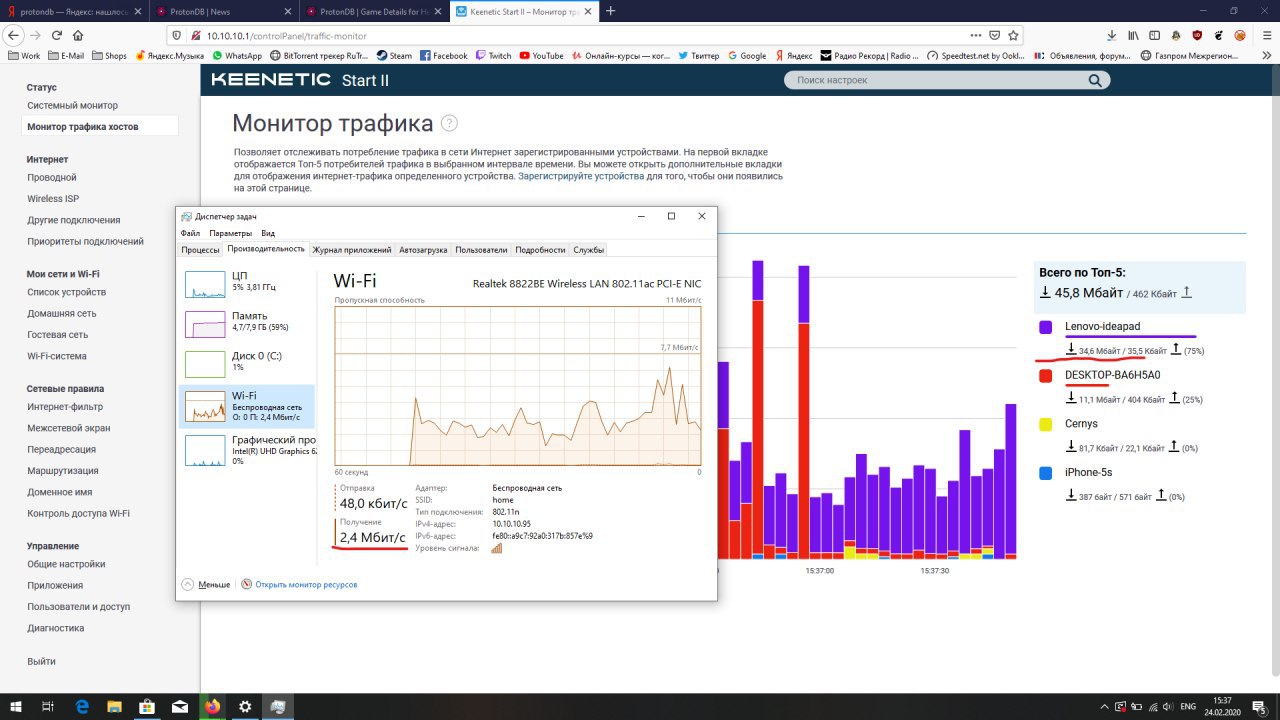Click Выйти to log out of Keenetic
This screenshot has width=1280, height=720.
[x=41, y=661]
